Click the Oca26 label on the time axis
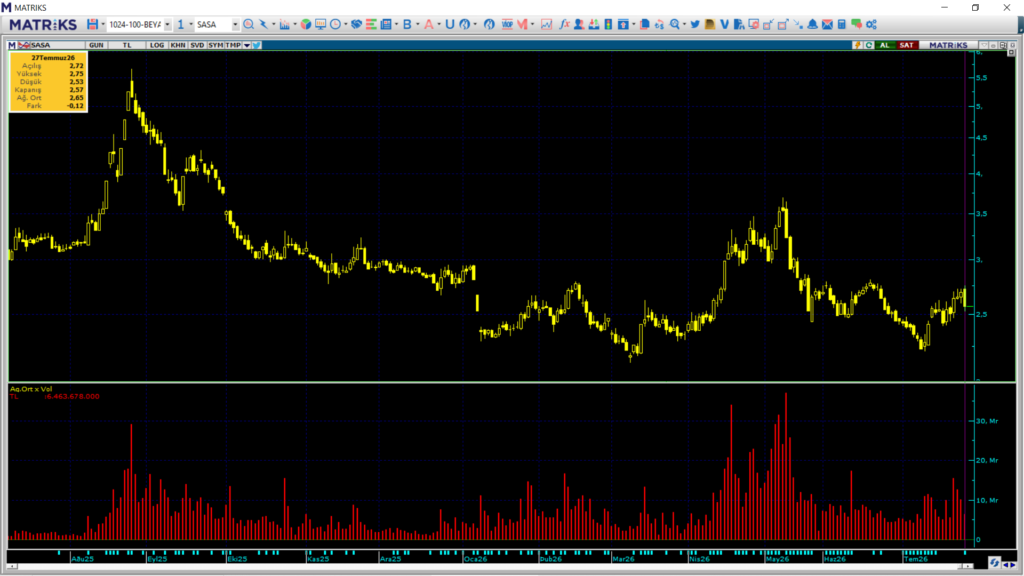The height and width of the screenshot is (576, 1024). pyautogui.click(x=475, y=559)
